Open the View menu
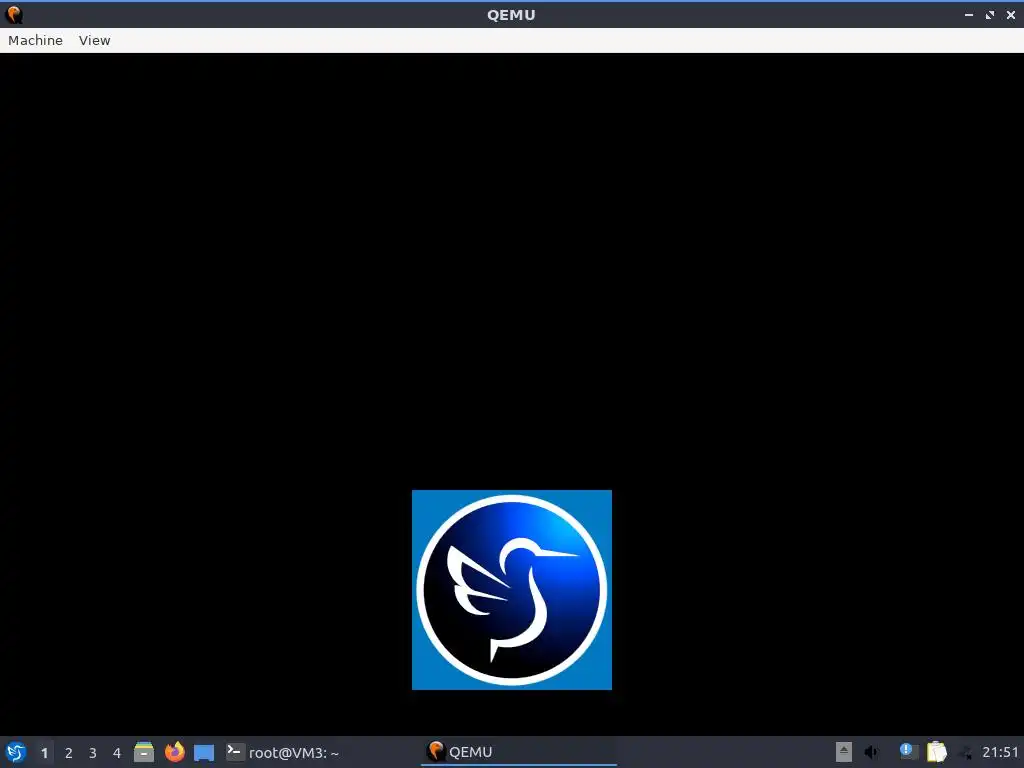The image size is (1024, 768). pos(94,40)
